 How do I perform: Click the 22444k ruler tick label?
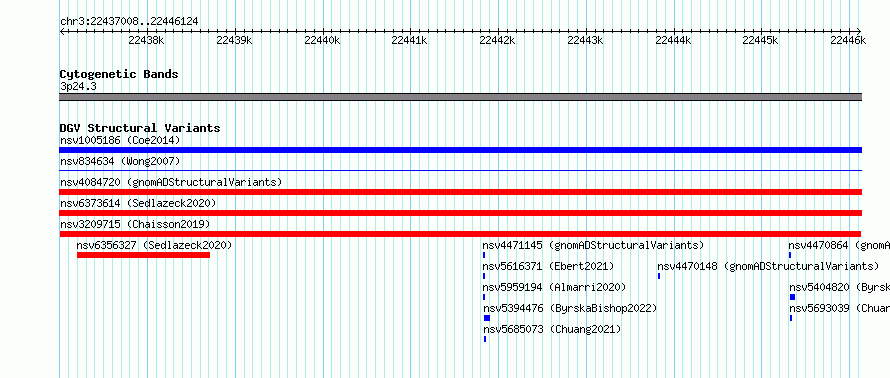coord(673,40)
